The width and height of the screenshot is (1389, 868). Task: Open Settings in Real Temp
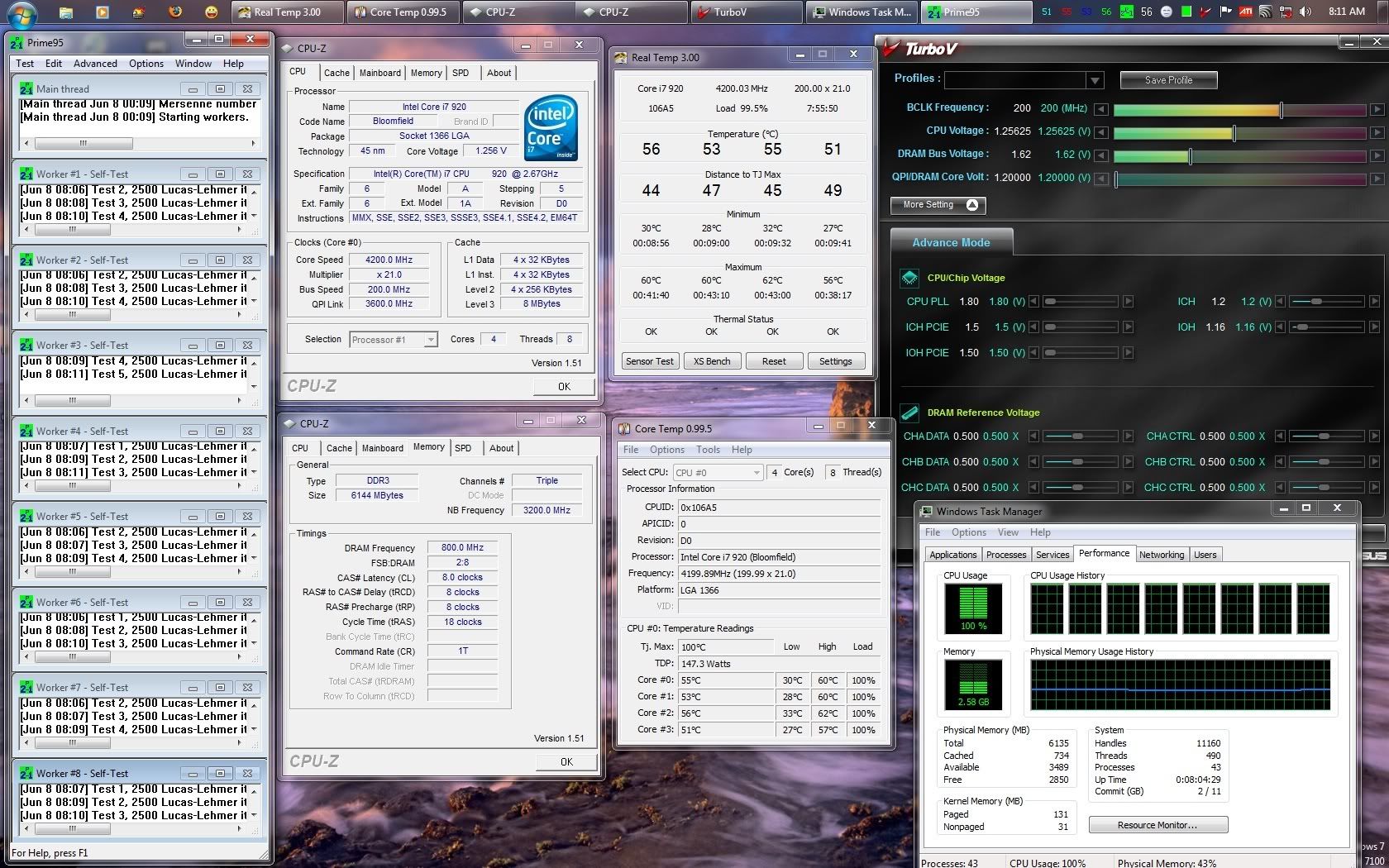click(835, 361)
